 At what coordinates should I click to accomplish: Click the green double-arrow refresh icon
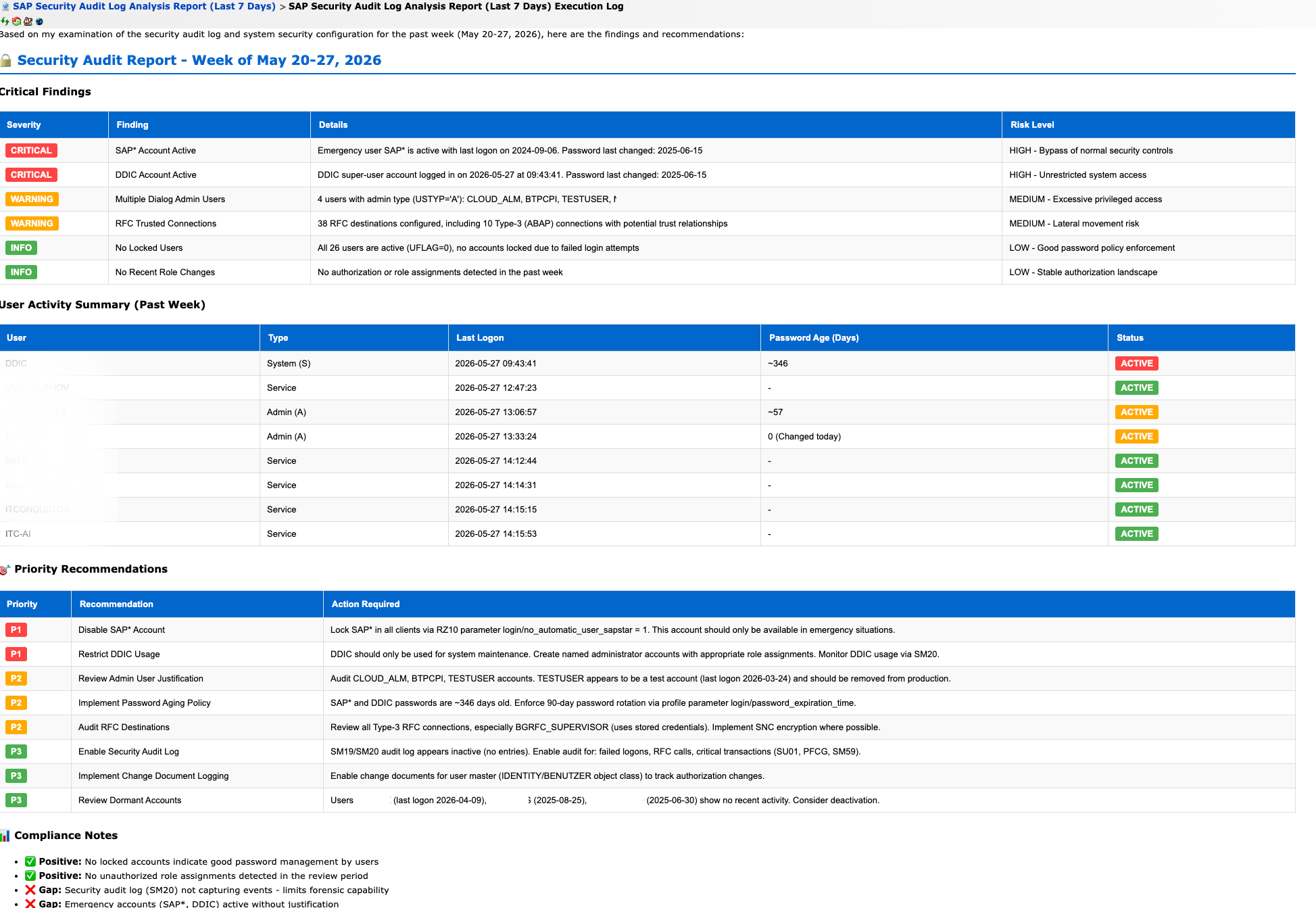pos(5,22)
